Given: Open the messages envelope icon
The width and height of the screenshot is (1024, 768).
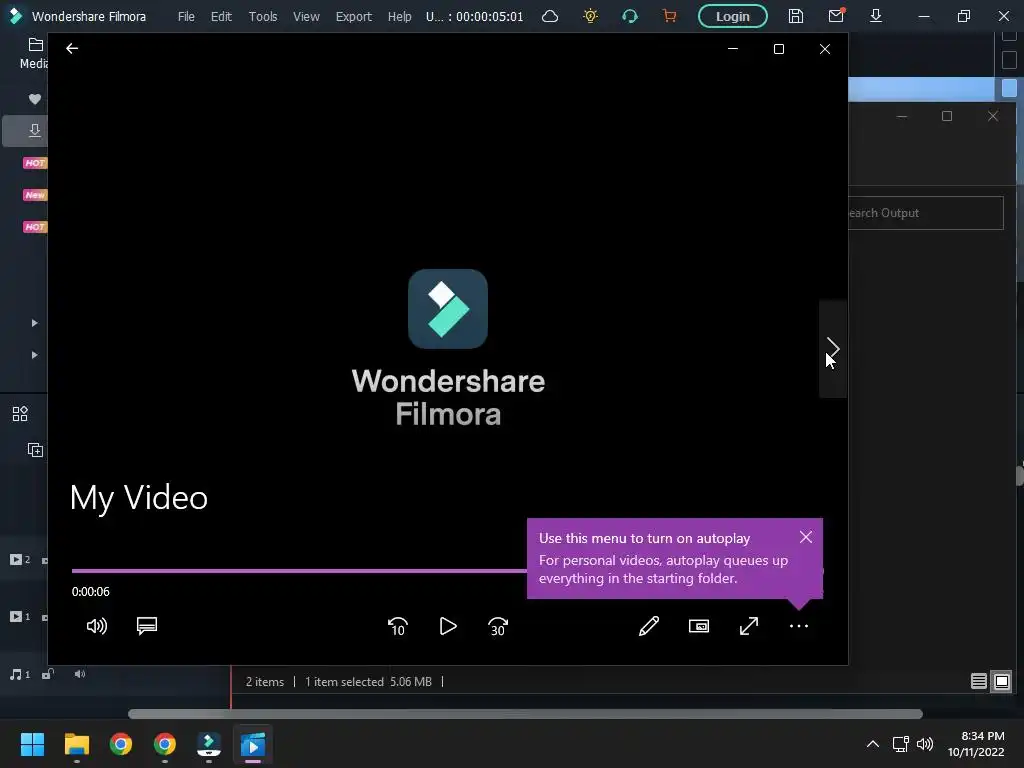Looking at the screenshot, I should (x=836, y=16).
